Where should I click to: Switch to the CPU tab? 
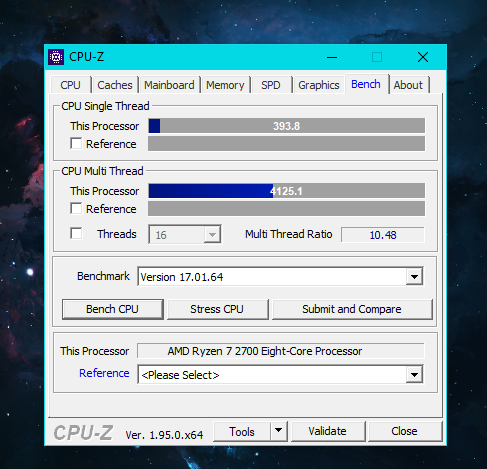pos(70,85)
